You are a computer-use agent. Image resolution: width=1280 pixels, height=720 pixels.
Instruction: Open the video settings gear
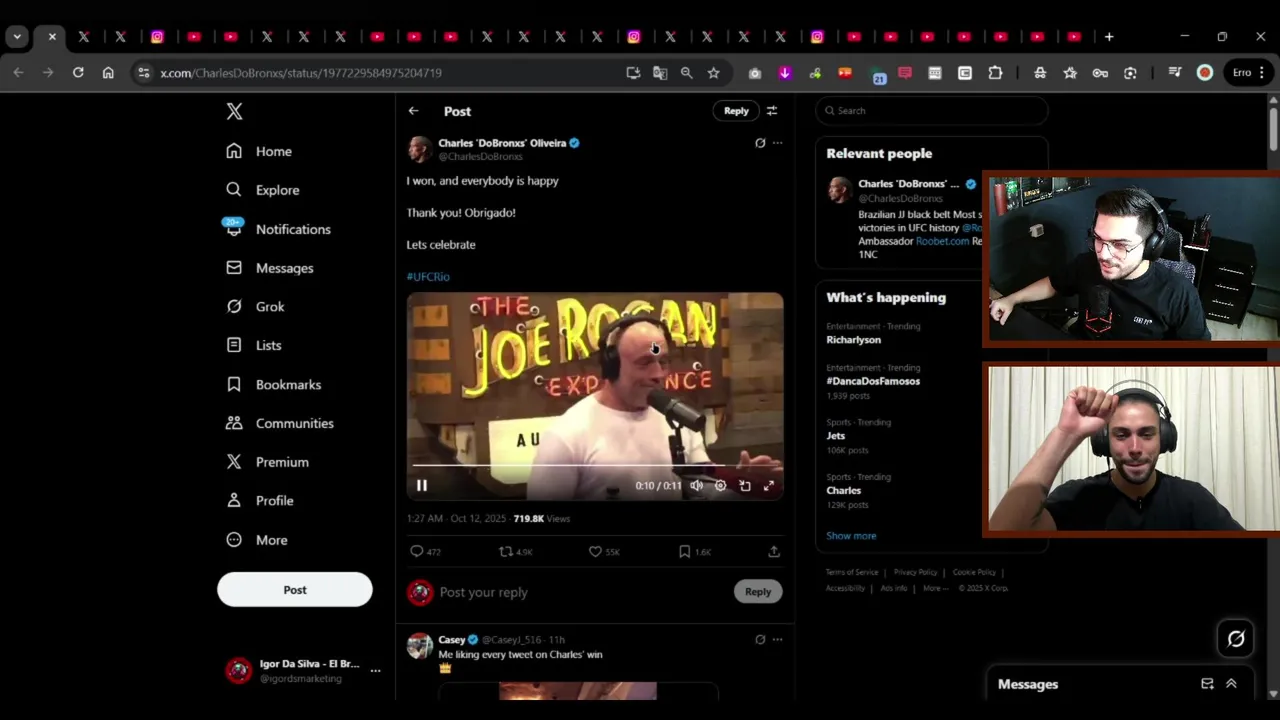pos(720,486)
